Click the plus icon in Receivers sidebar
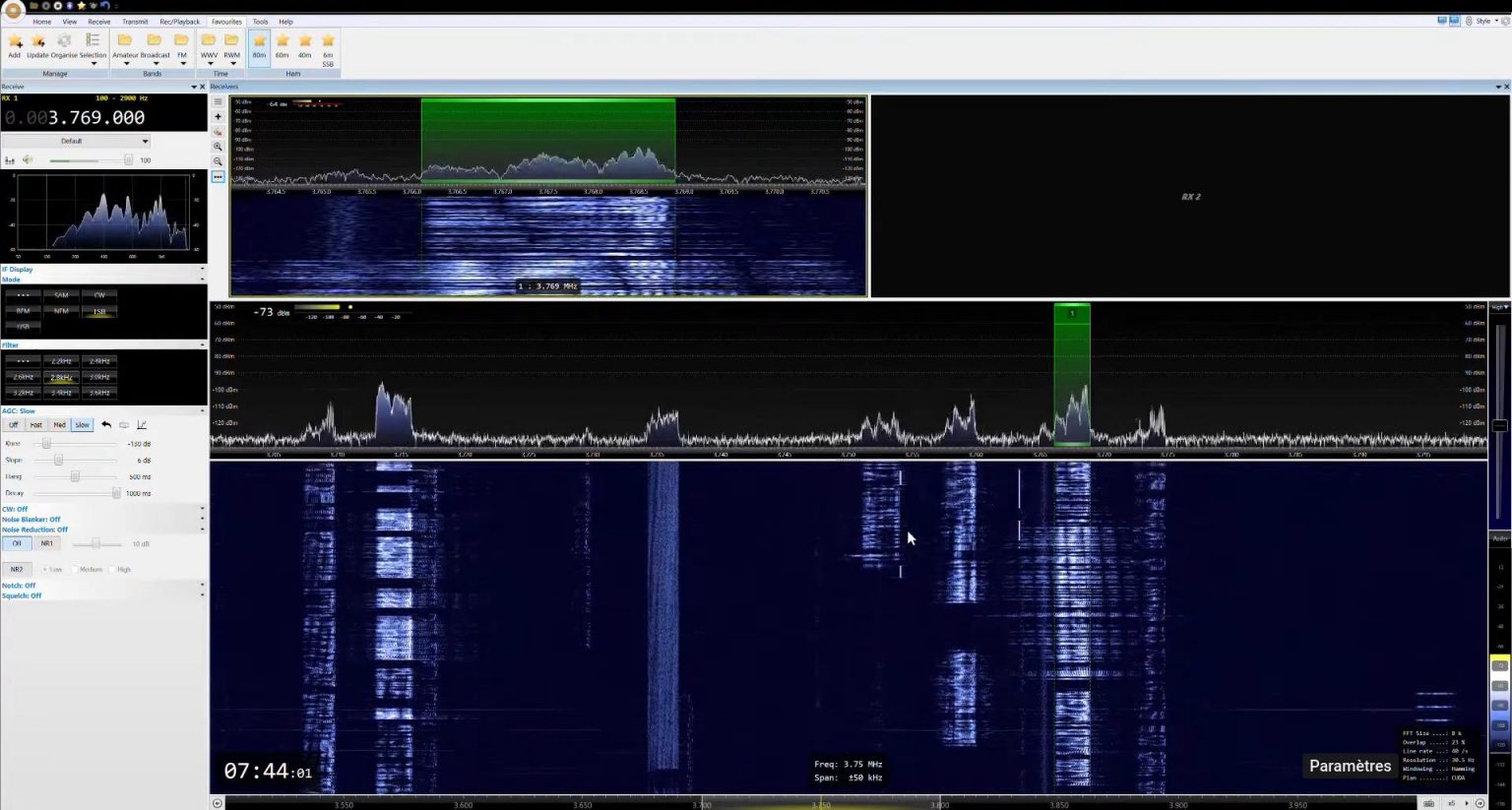1512x810 pixels. point(218,116)
